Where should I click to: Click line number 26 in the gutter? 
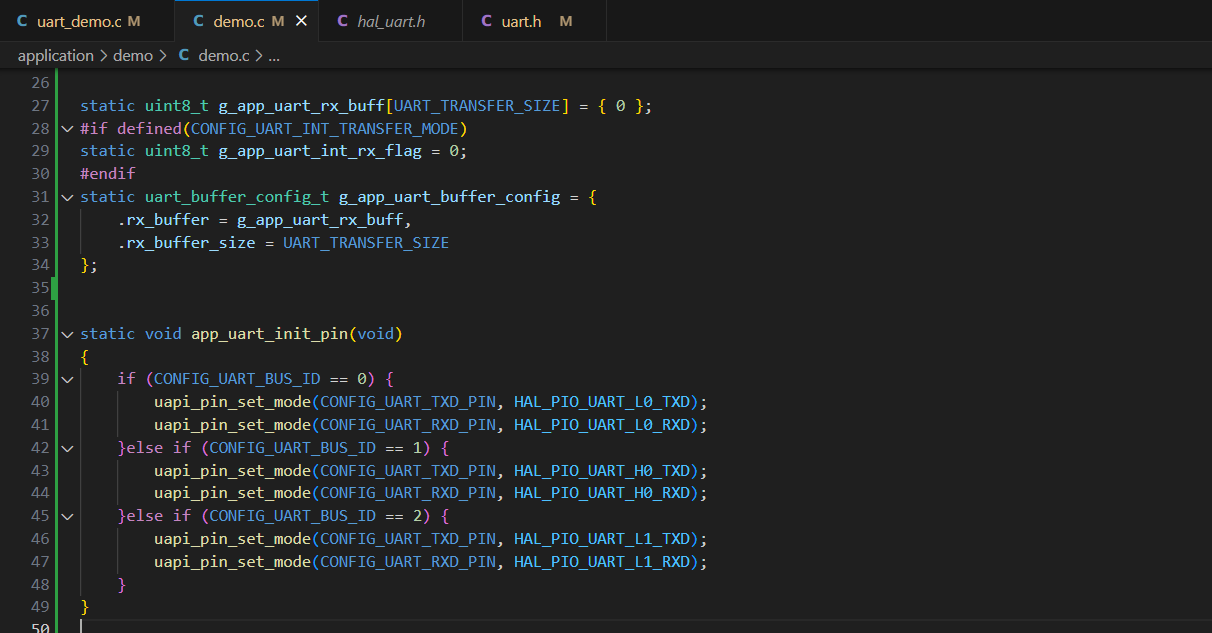click(x=40, y=83)
